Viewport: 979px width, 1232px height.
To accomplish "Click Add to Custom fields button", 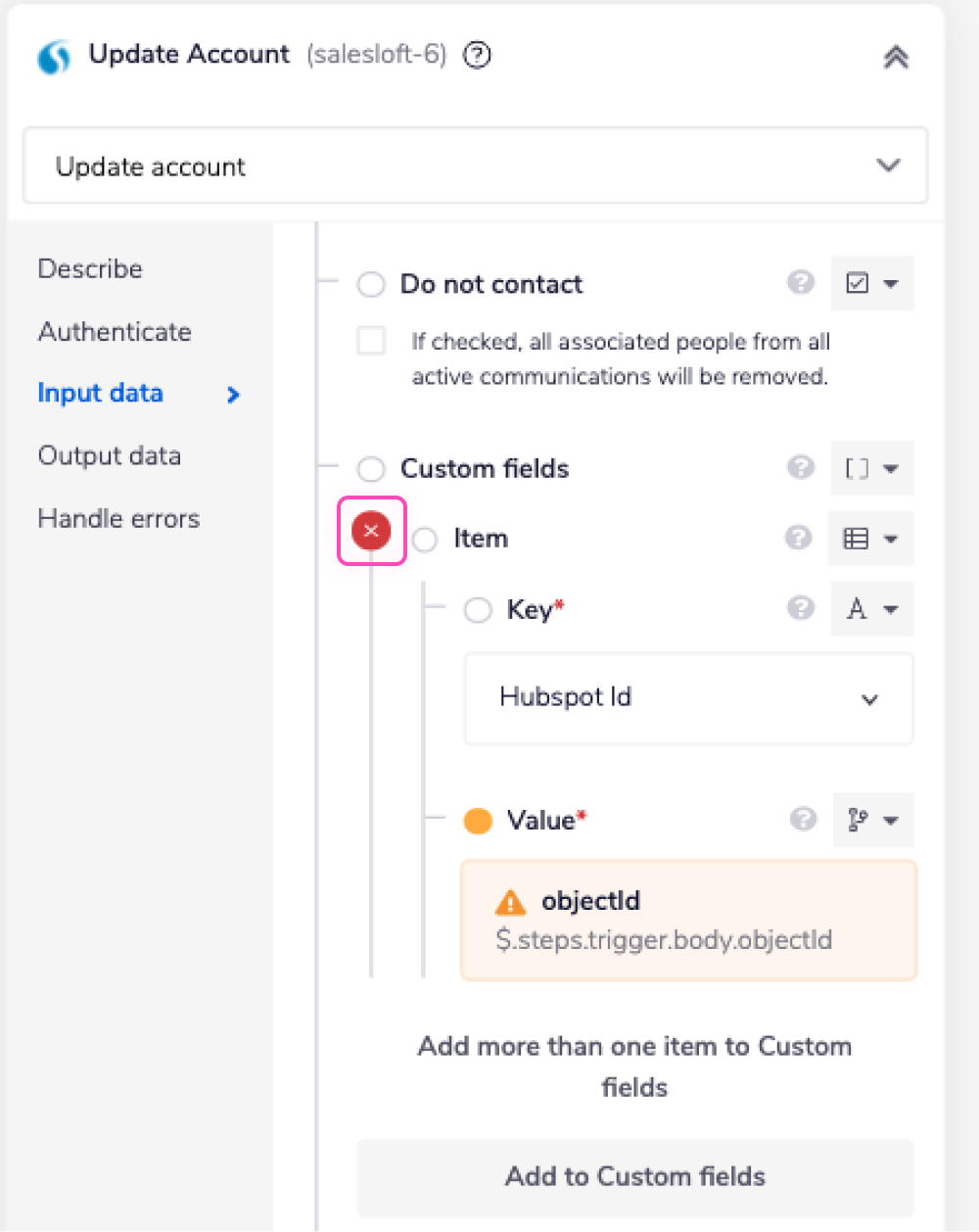I will pyautogui.click(x=635, y=1176).
